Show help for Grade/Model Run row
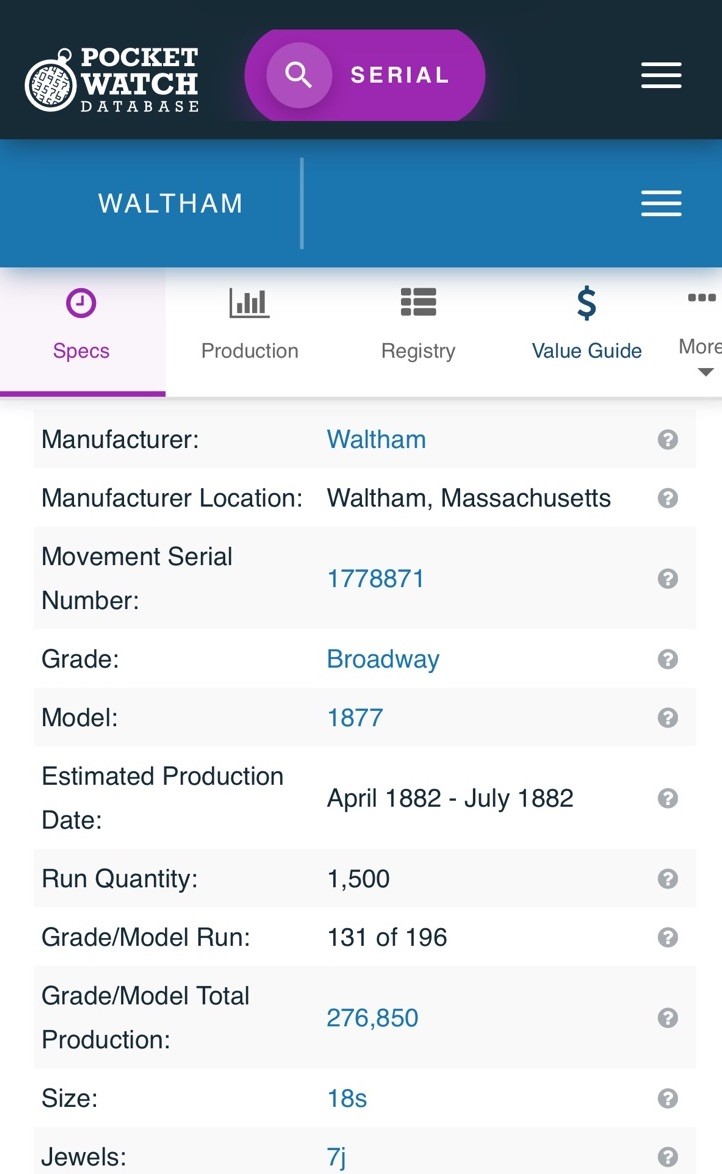 tap(668, 937)
